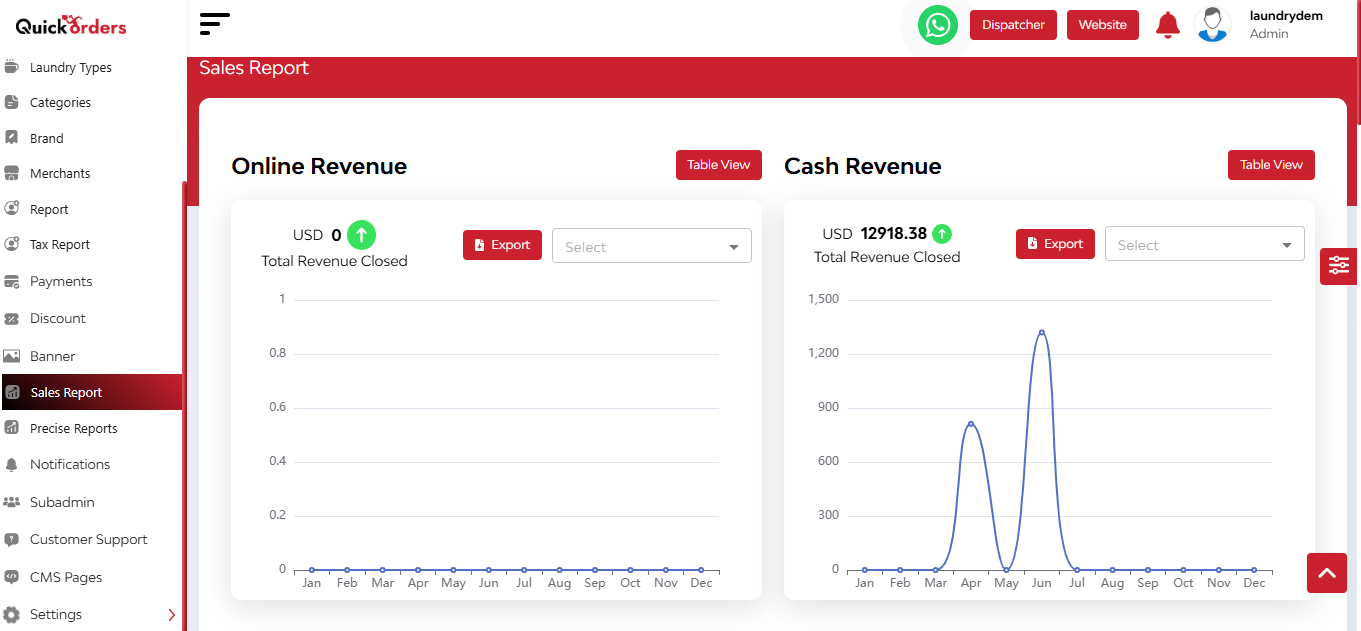This screenshot has height=631, width=1361.
Task: Click the Customer Support chat icon
Action: pos(12,540)
